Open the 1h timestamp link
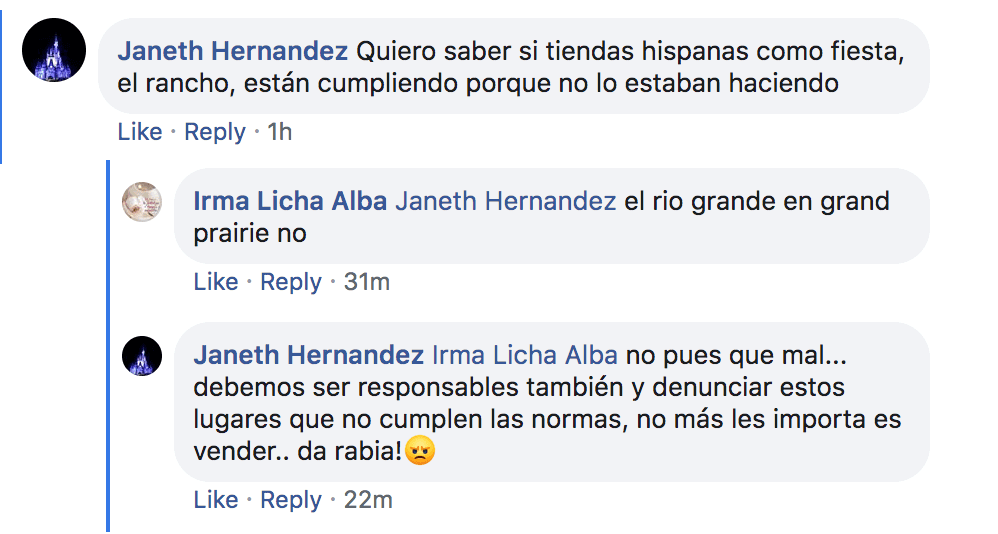This screenshot has height=534, width=998. [280, 132]
